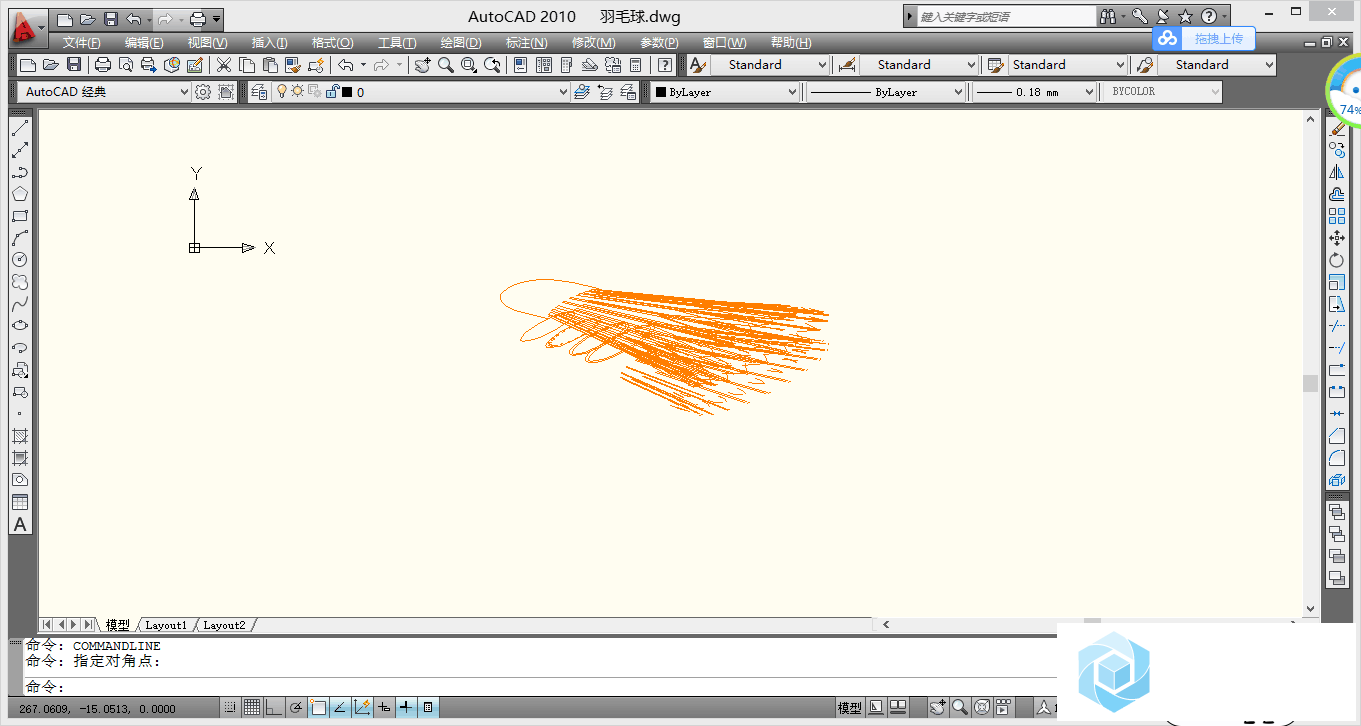
Task: Open the Text Style manager icon
Action: [x=698, y=65]
